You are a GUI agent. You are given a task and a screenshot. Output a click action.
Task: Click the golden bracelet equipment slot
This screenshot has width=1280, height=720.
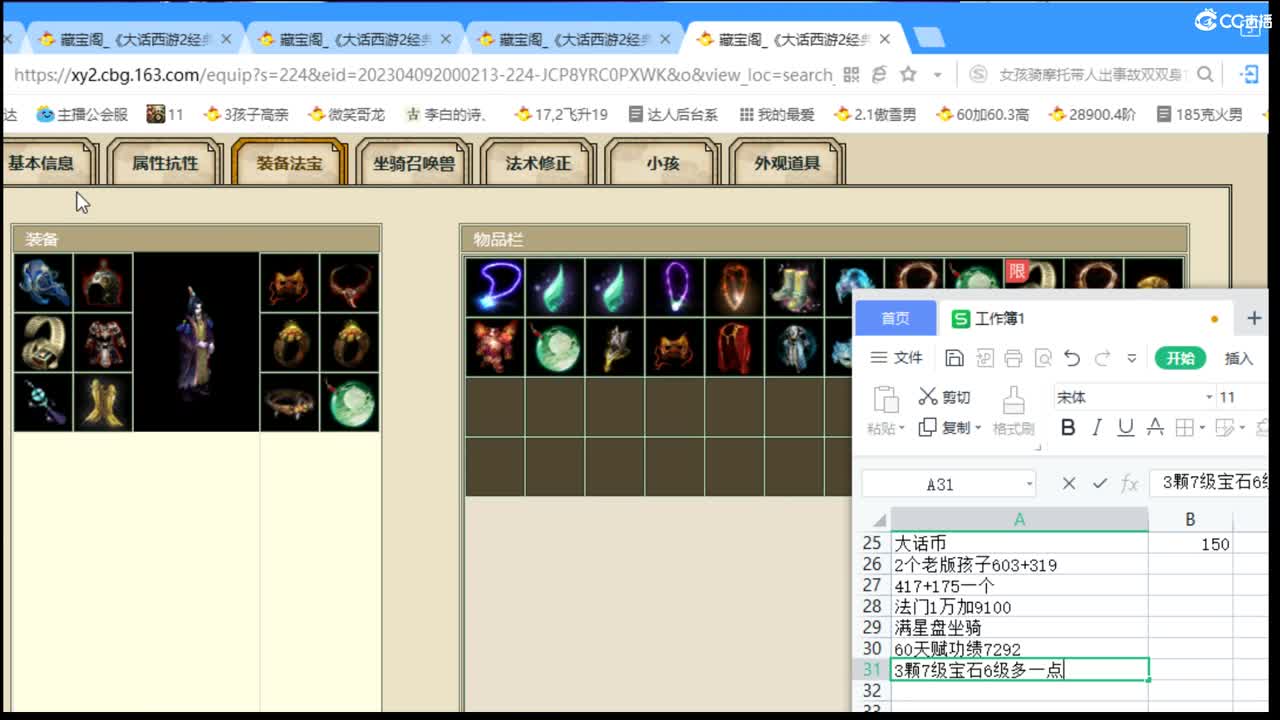pyautogui.click(x=43, y=343)
